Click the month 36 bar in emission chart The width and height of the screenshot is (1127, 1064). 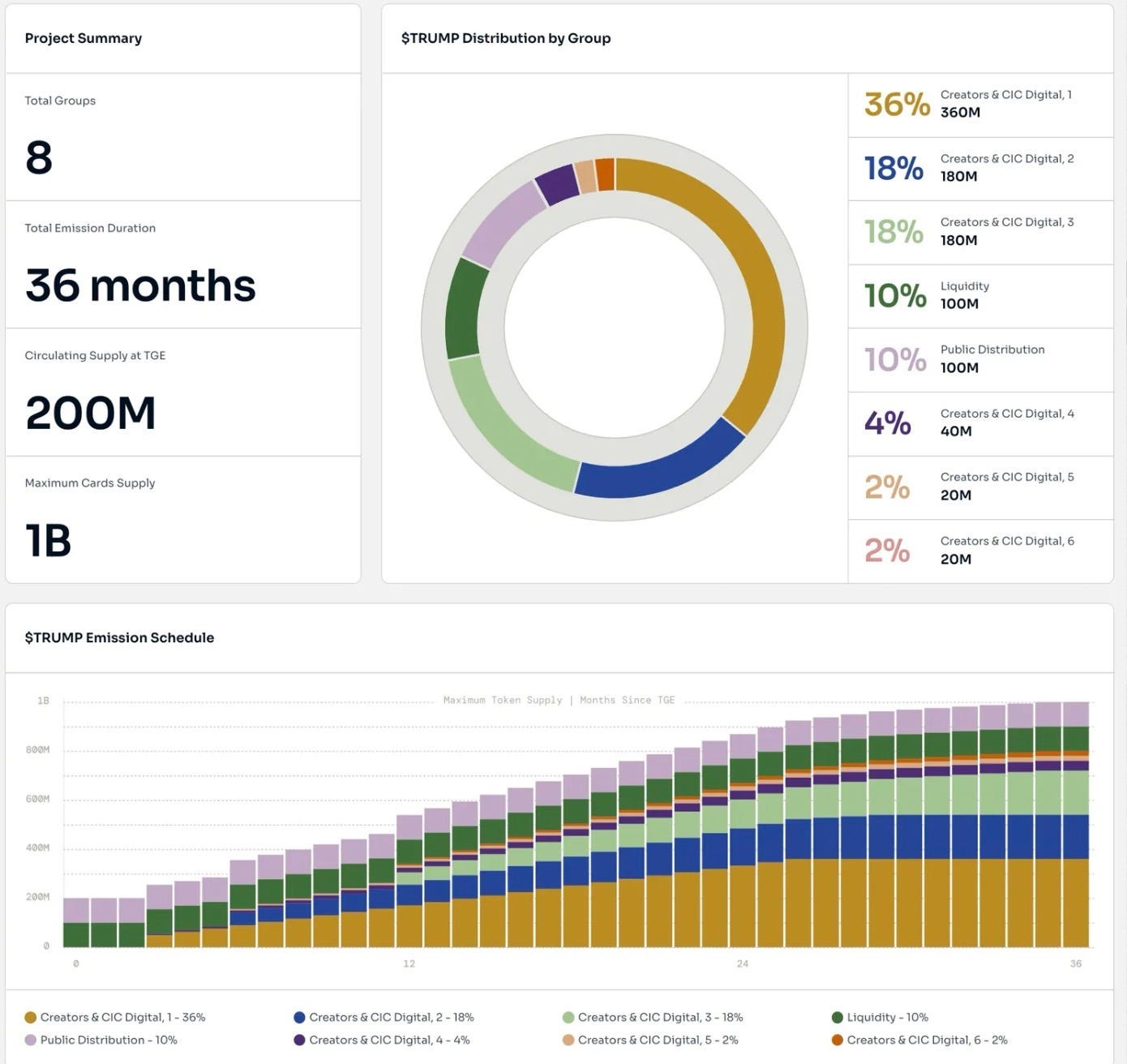(x=1076, y=825)
